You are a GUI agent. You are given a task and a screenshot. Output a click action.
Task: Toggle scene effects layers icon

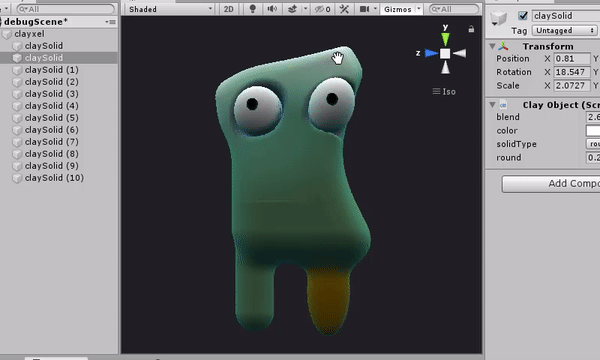point(292,9)
